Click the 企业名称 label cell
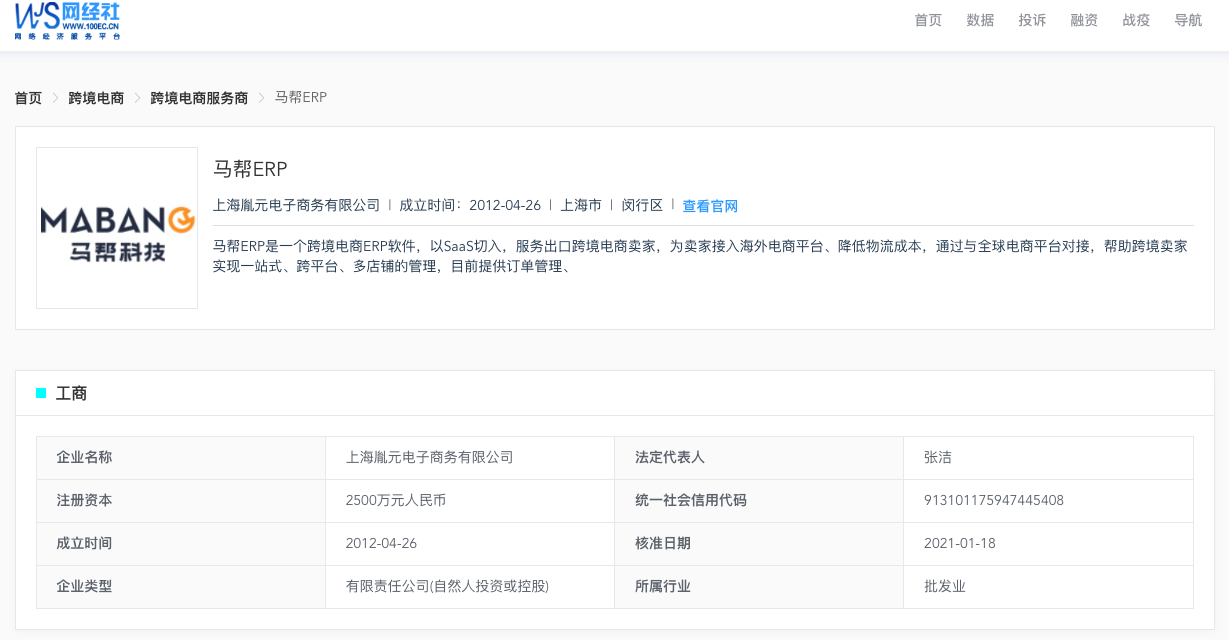1229x640 pixels. click(181, 458)
